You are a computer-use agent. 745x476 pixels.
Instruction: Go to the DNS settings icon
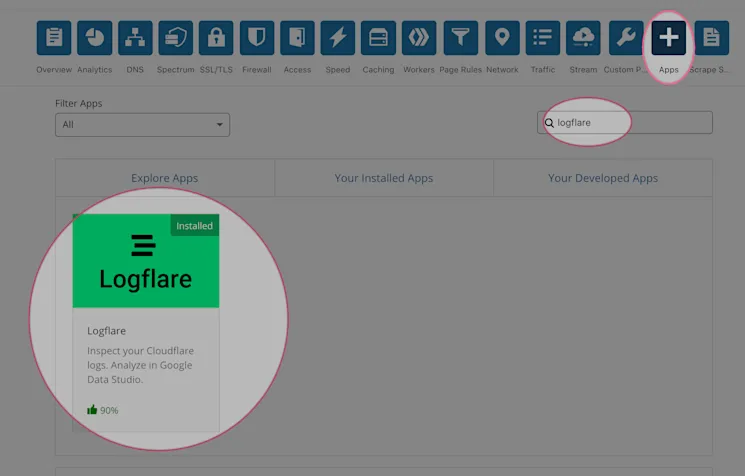click(135, 38)
